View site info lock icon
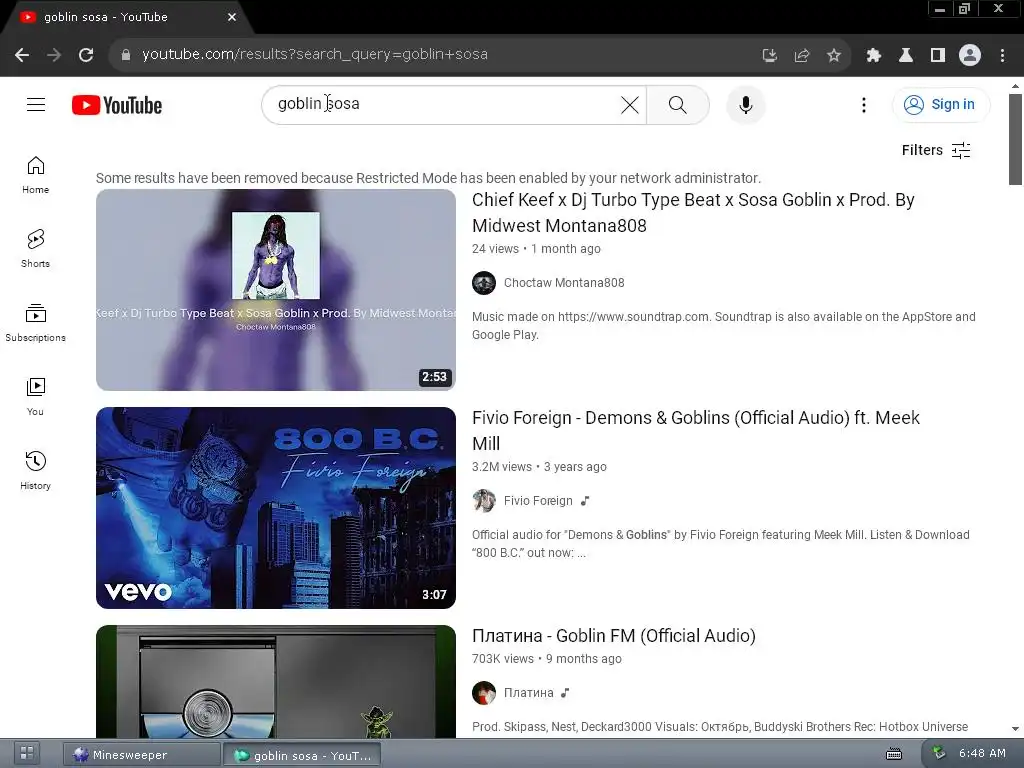This screenshot has width=1024, height=768. tap(126, 55)
